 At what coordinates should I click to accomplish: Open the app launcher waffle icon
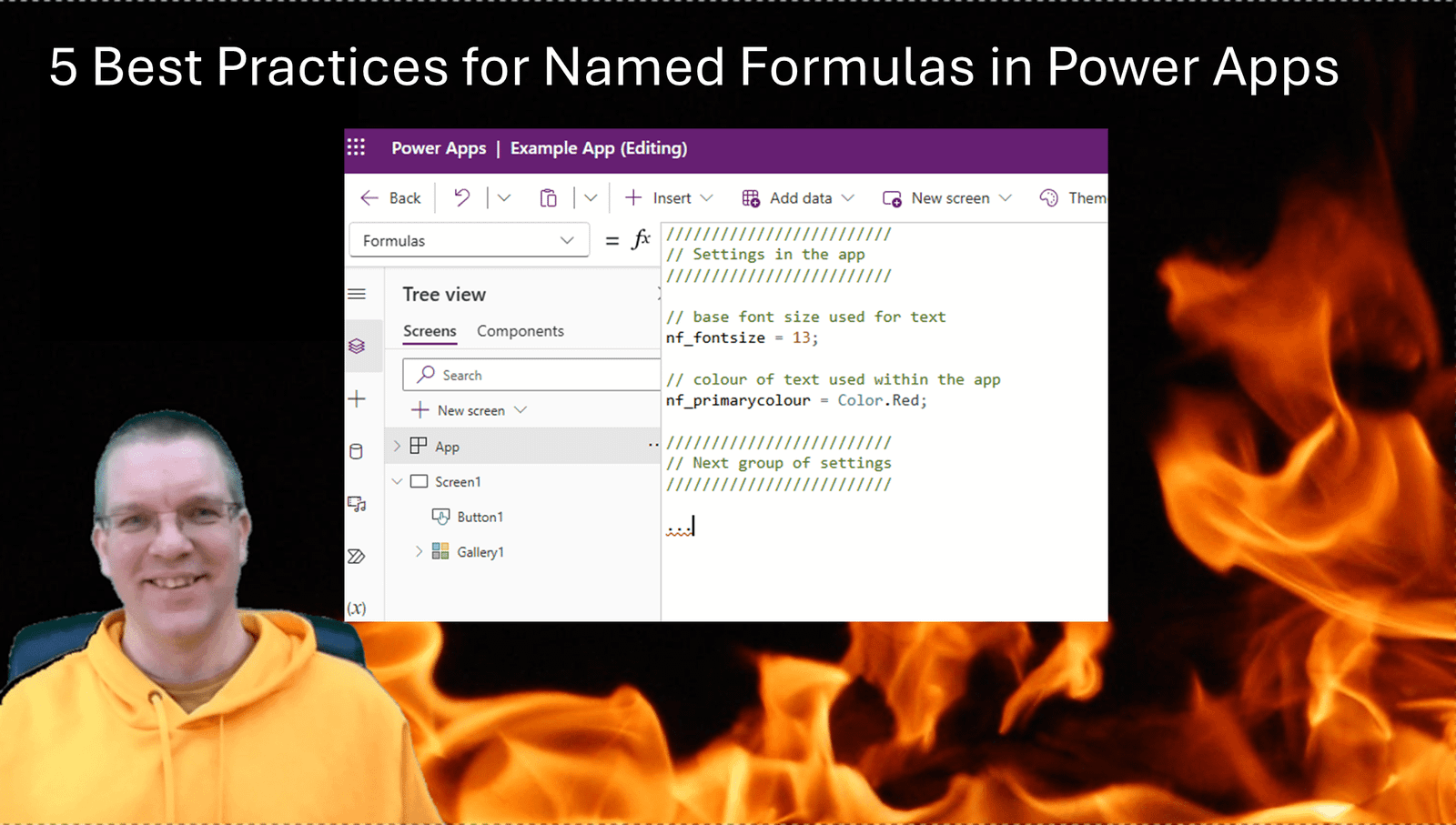click(x=356, y=147)
